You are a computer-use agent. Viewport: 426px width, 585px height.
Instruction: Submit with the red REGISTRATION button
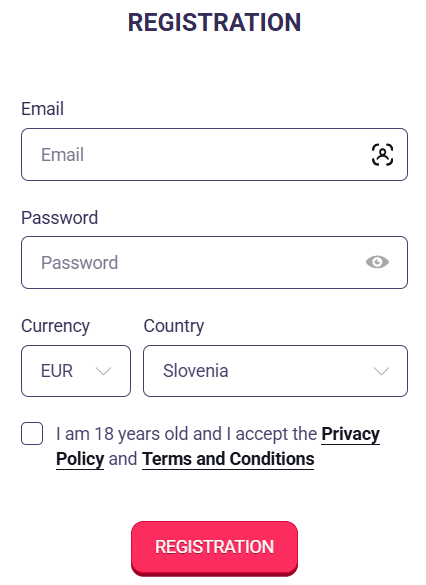(x=214, y=548)
